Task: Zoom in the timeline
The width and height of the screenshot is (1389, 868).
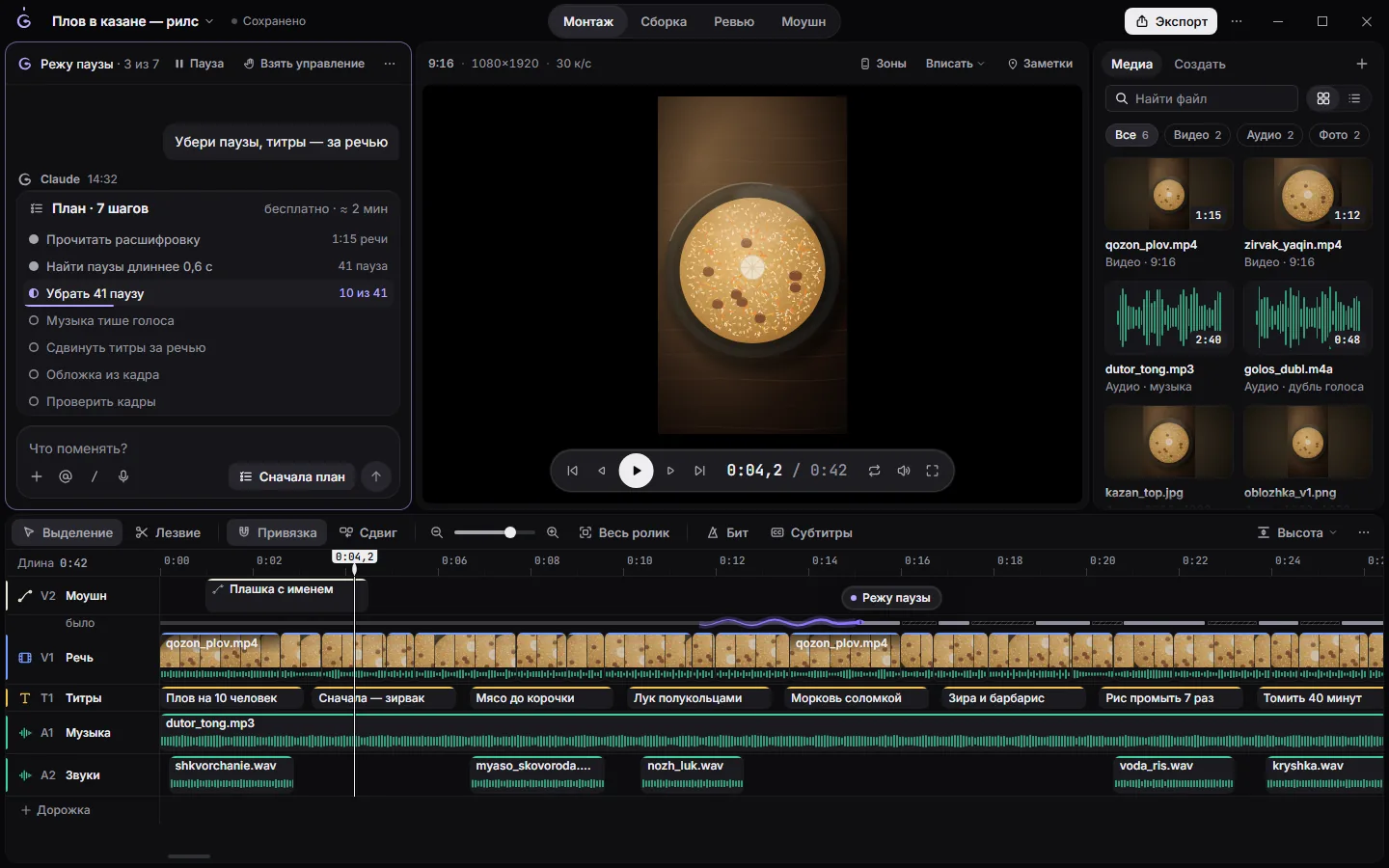Action: (x=553, y=532)
